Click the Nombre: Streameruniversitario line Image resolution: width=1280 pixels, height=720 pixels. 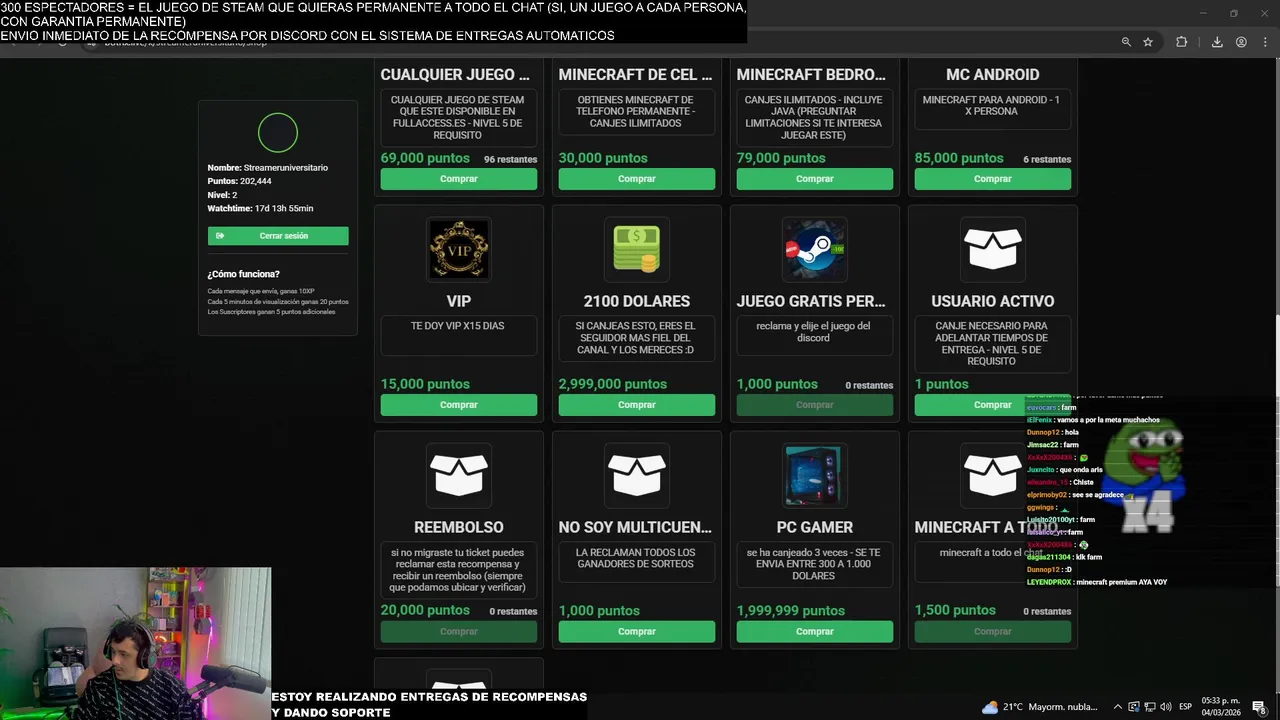[267, 168]
